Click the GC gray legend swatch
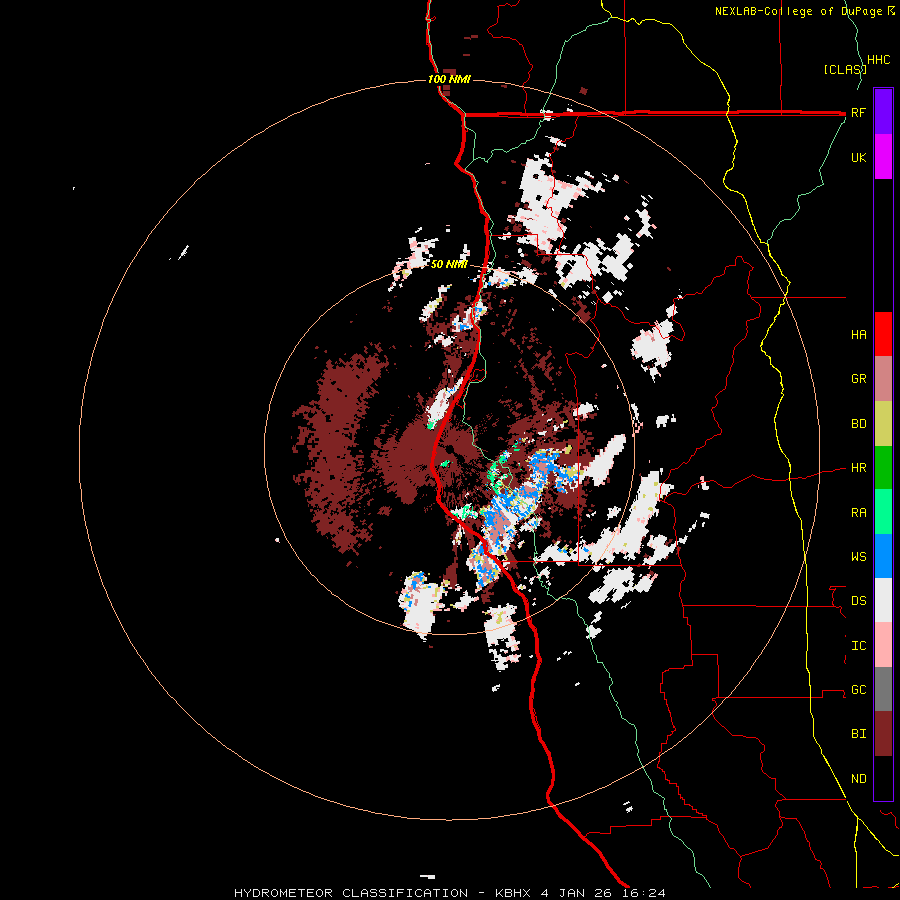 pyautogui.click(x=883, y=689)
